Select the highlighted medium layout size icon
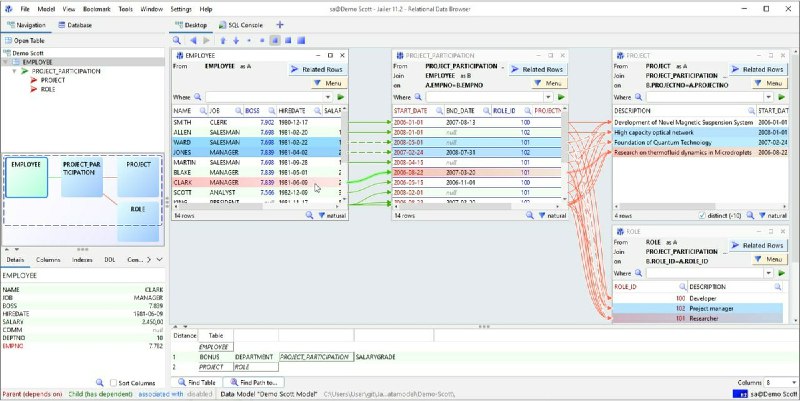Viewport: 800px width, 401px height. point(275,40)
